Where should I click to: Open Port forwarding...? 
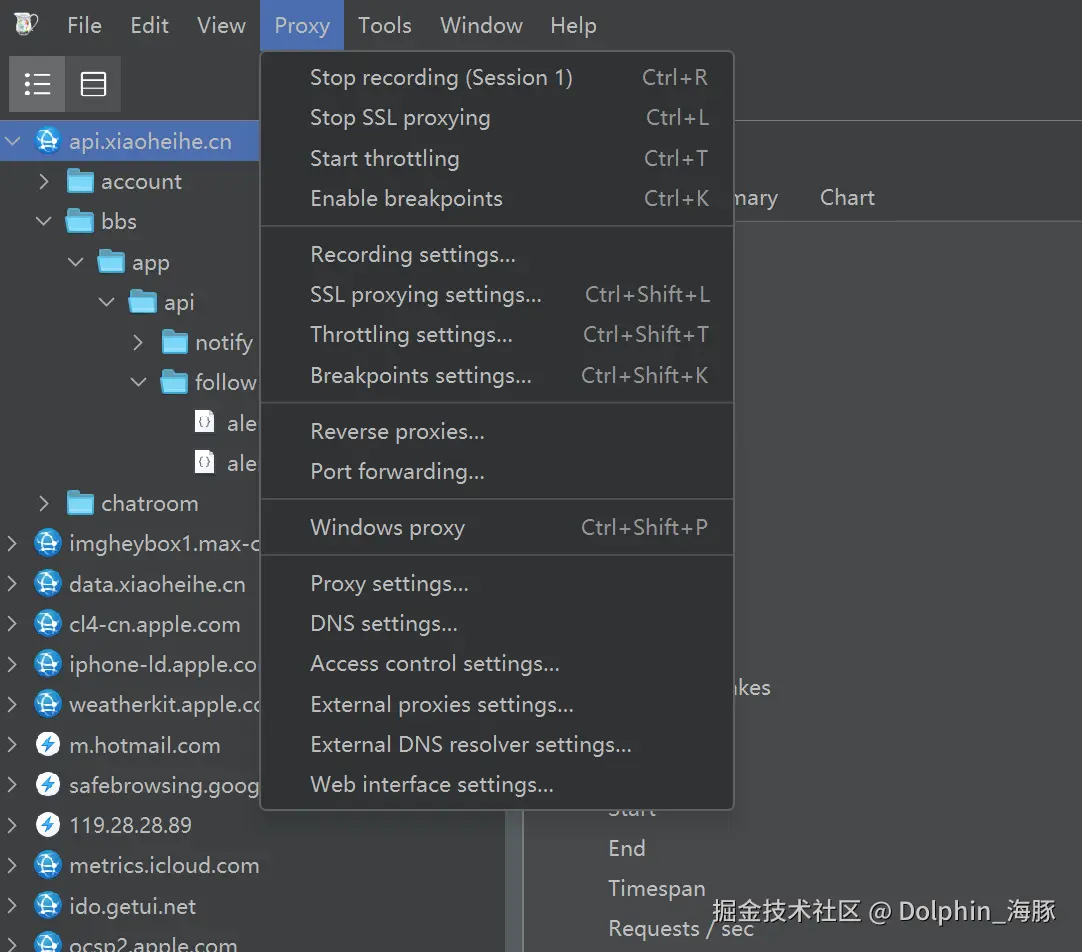(x=497, y=471)
